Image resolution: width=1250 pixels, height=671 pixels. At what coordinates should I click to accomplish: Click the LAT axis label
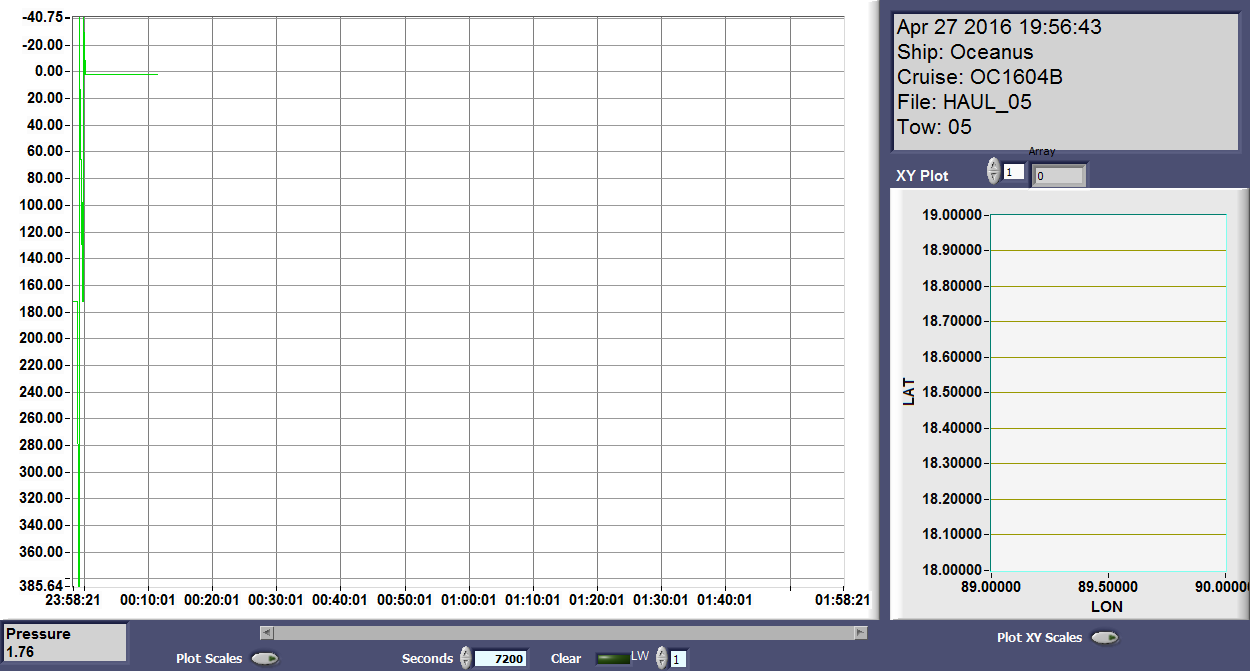coord(909,391)
